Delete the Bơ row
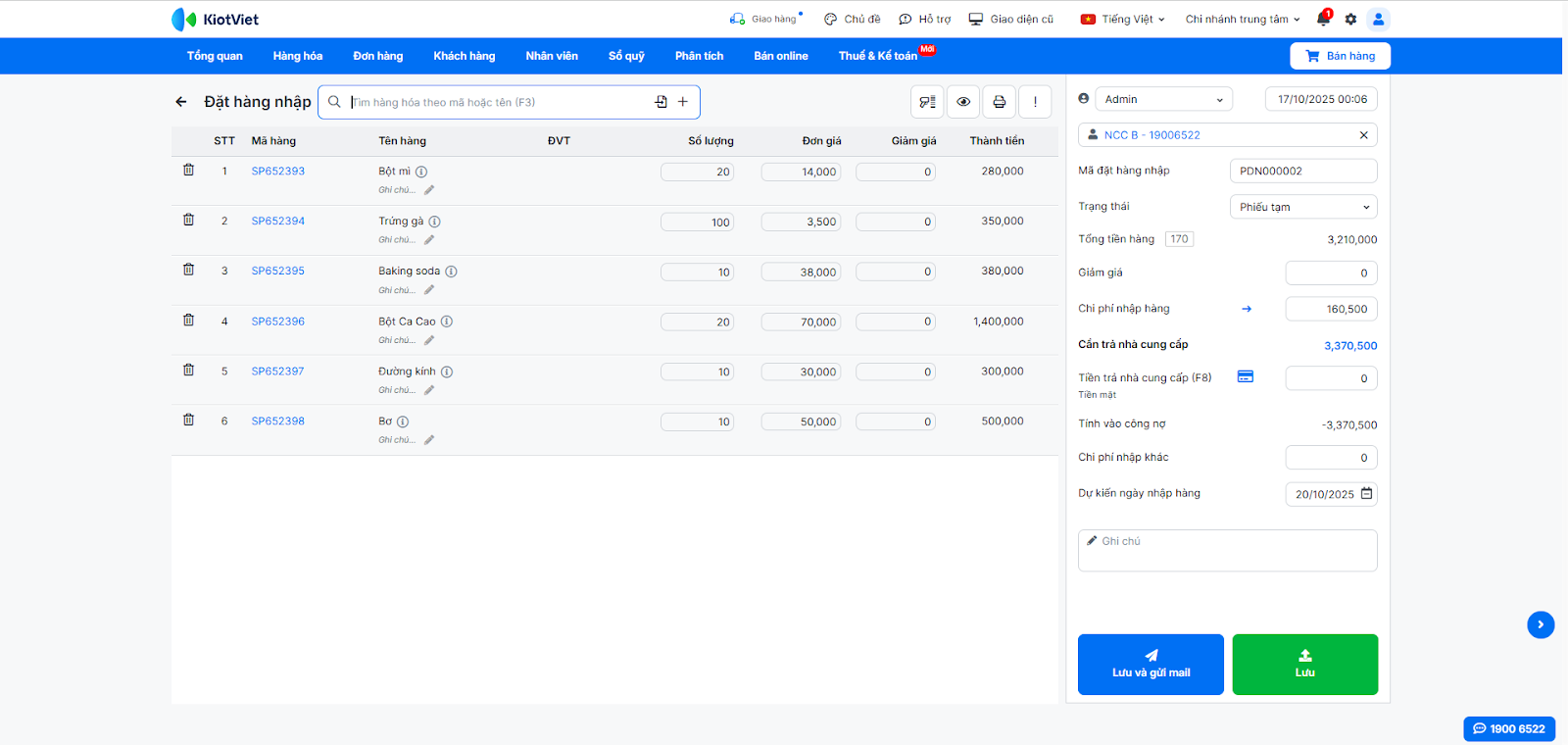 coord(188,420)
